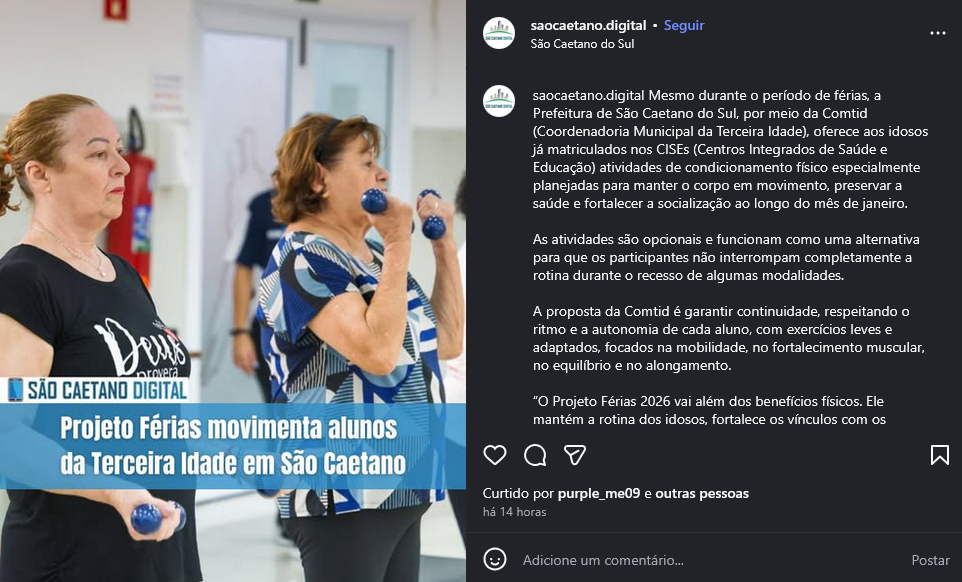962x582 pixels.
Task: Save post with bookmark icon
Action: point(939,455)
